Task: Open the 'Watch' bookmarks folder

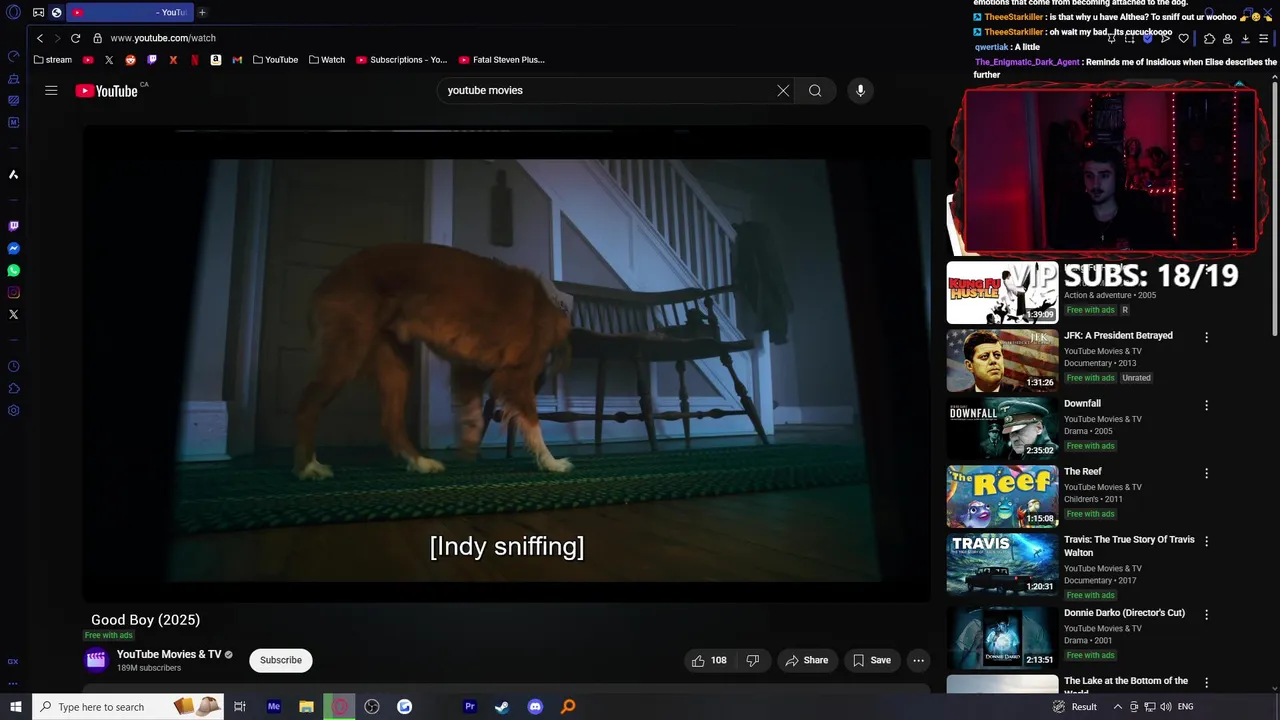Action: click(x=327, y=60)
